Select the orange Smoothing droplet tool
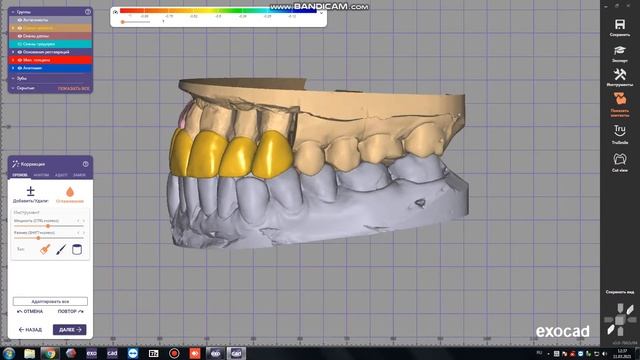 coord(70,191)
